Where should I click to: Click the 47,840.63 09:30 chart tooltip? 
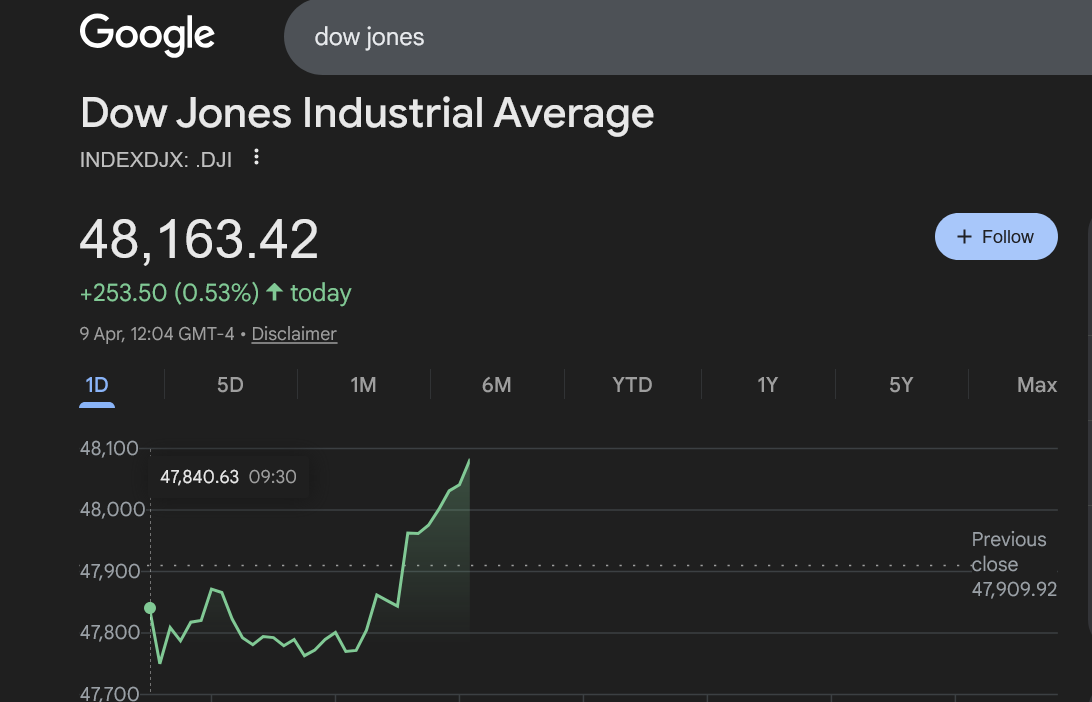coord(228,477)
